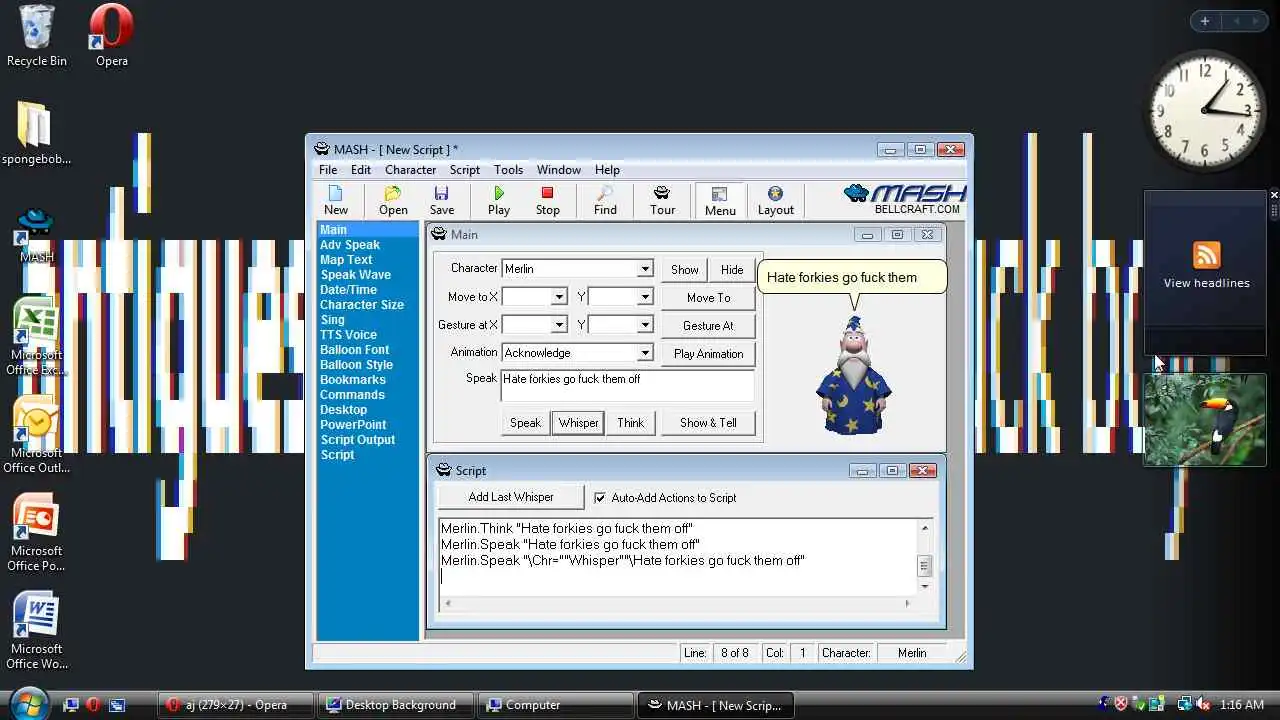Viewport: 1280px width, 720px height.
Task: Select Script Output in the sidebar list
Action: [357, 440]
